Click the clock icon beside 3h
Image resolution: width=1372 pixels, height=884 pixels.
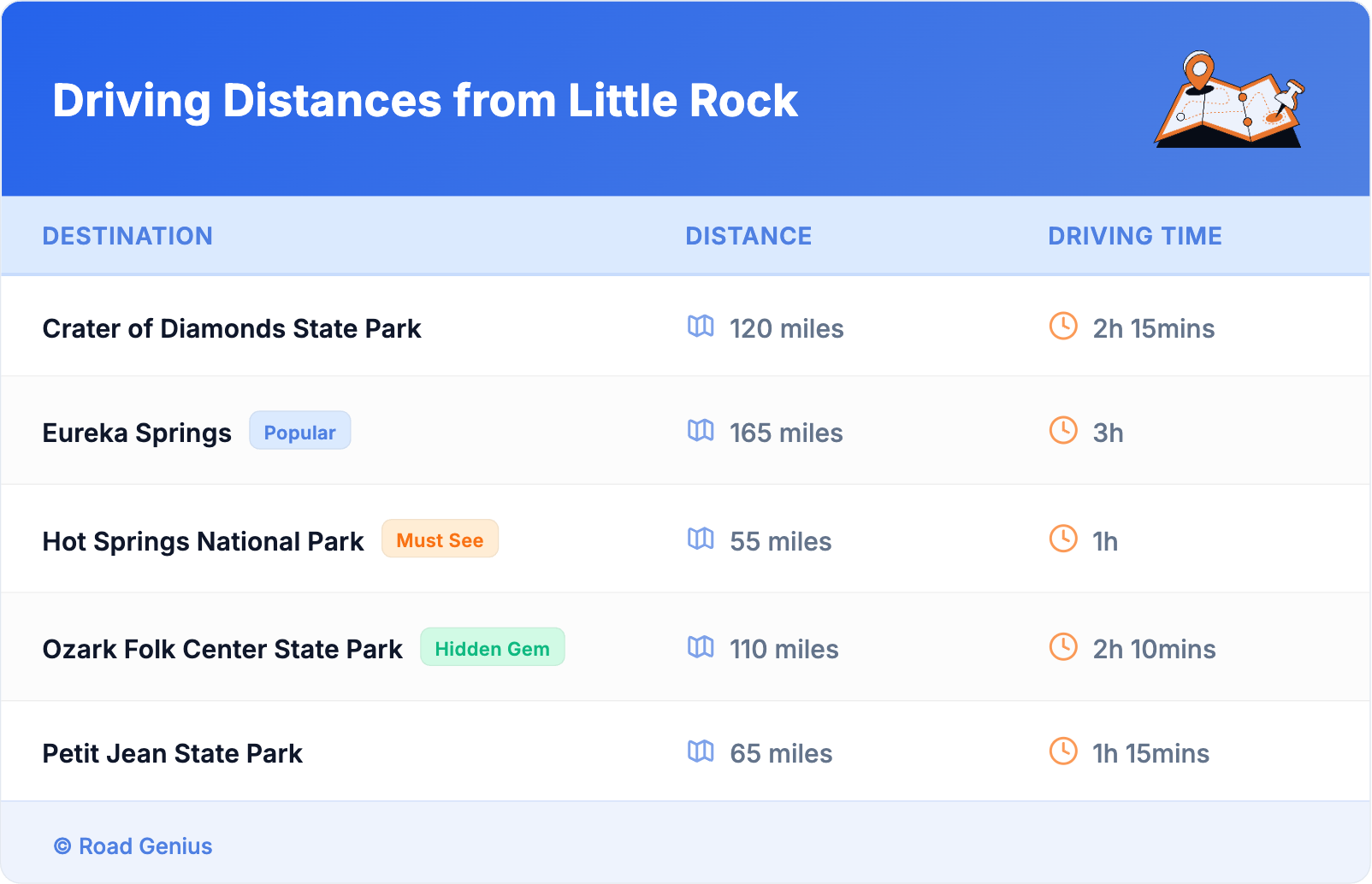(x=1063, y=431)
